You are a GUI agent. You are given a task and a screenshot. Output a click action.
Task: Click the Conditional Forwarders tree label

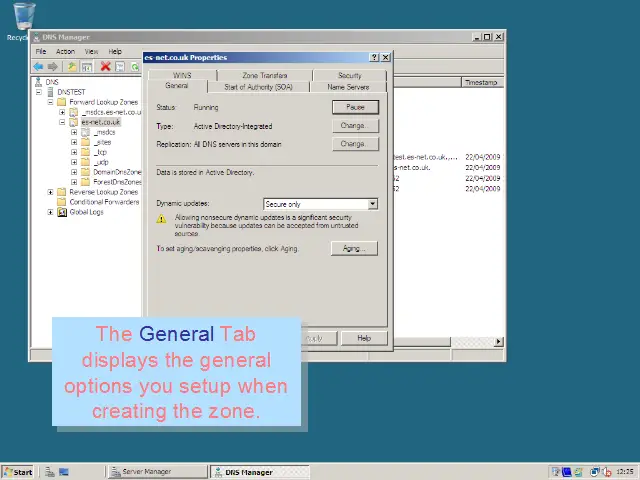[104, 202]
